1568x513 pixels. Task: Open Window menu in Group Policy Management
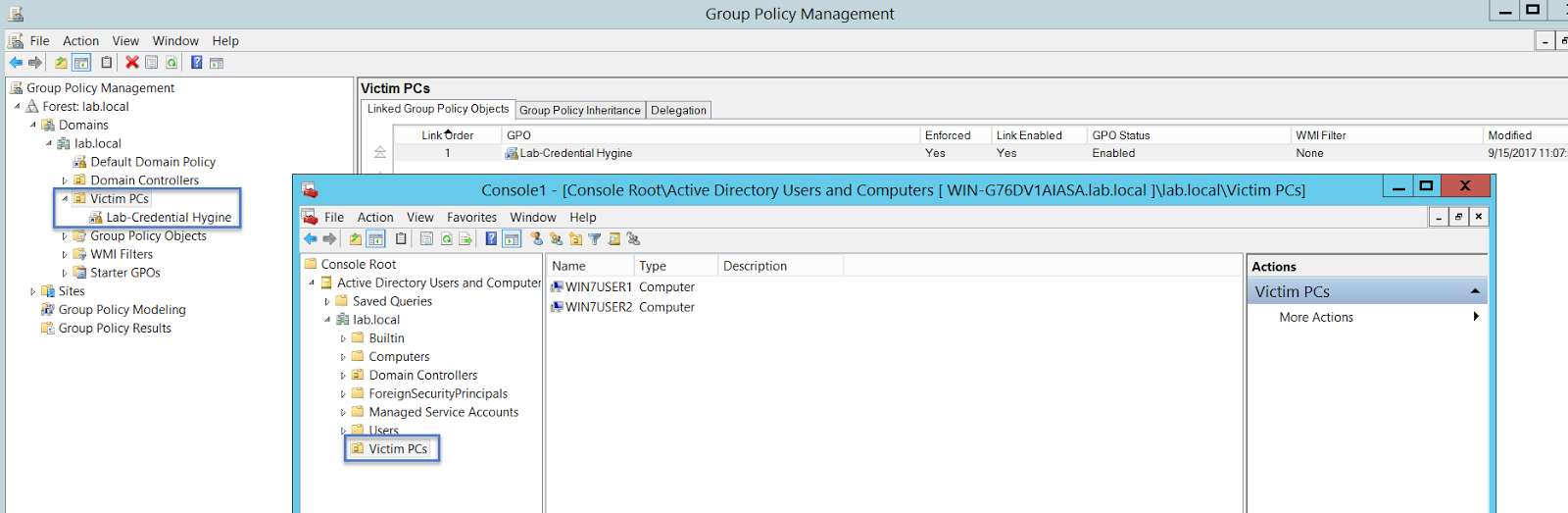[175, 41]
